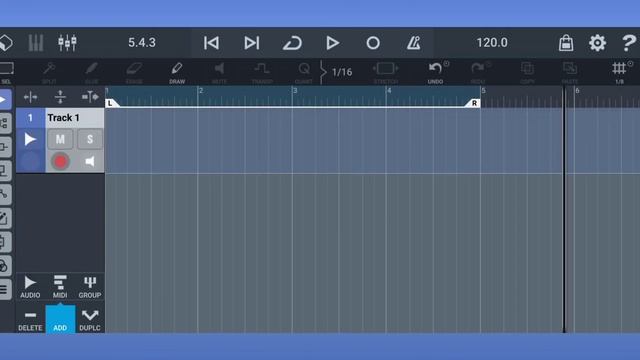Select the Draw pencil tool
The width and height of the screenshot is (640, 360).
pyautogui.click(x=177, y=72)
